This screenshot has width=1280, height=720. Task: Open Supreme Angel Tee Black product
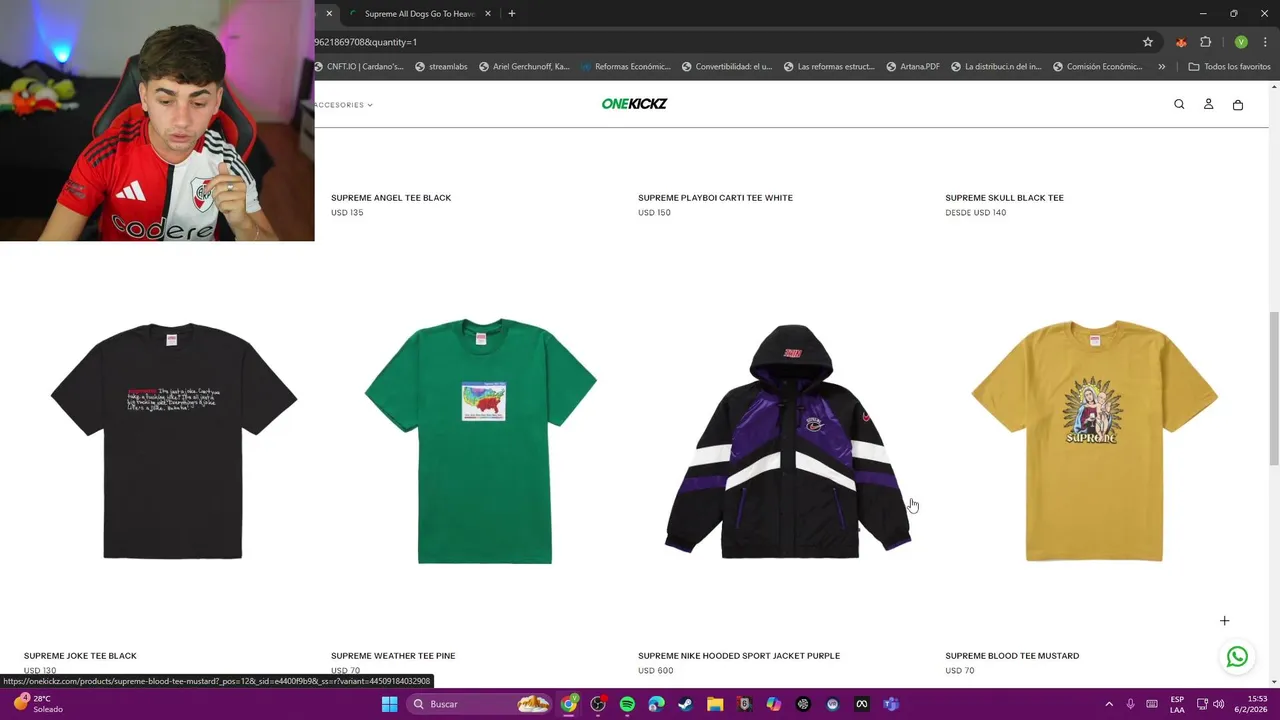[x=391, y=198]
